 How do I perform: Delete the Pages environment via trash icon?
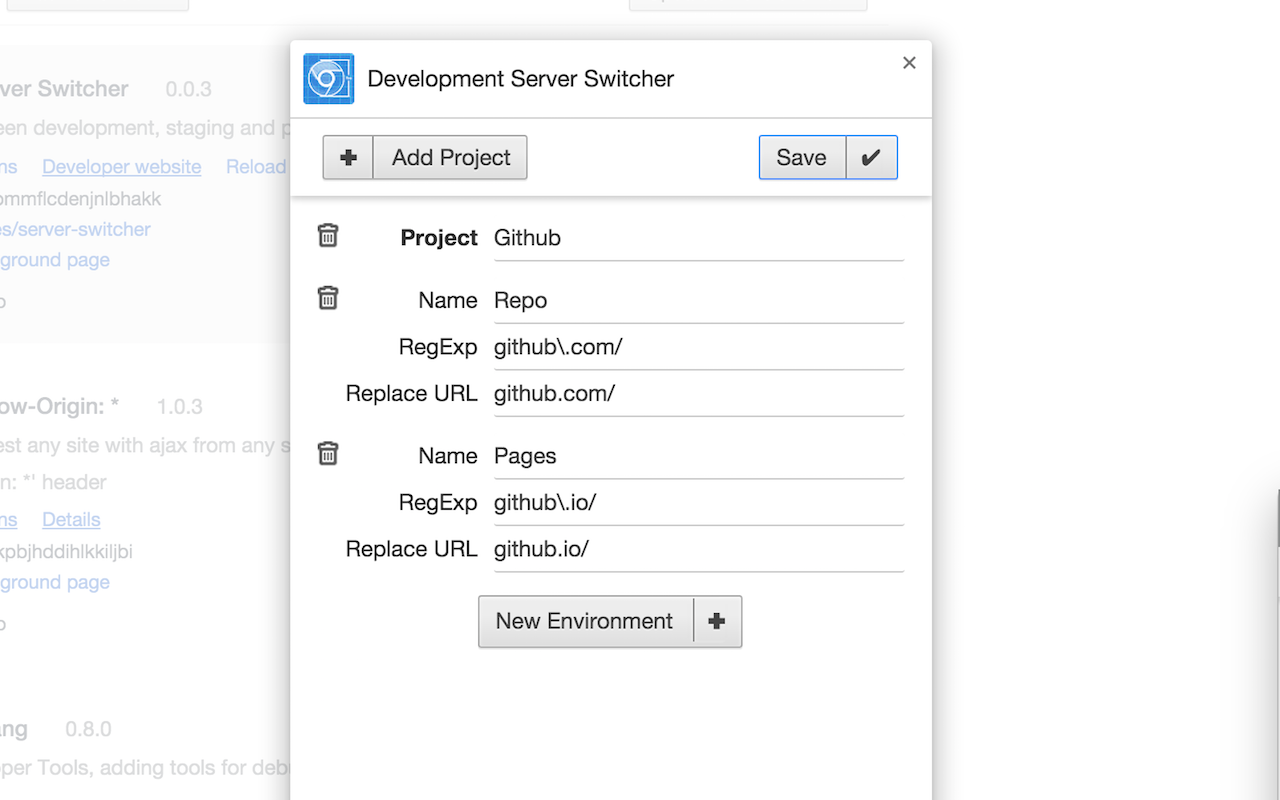coord(328,453)
